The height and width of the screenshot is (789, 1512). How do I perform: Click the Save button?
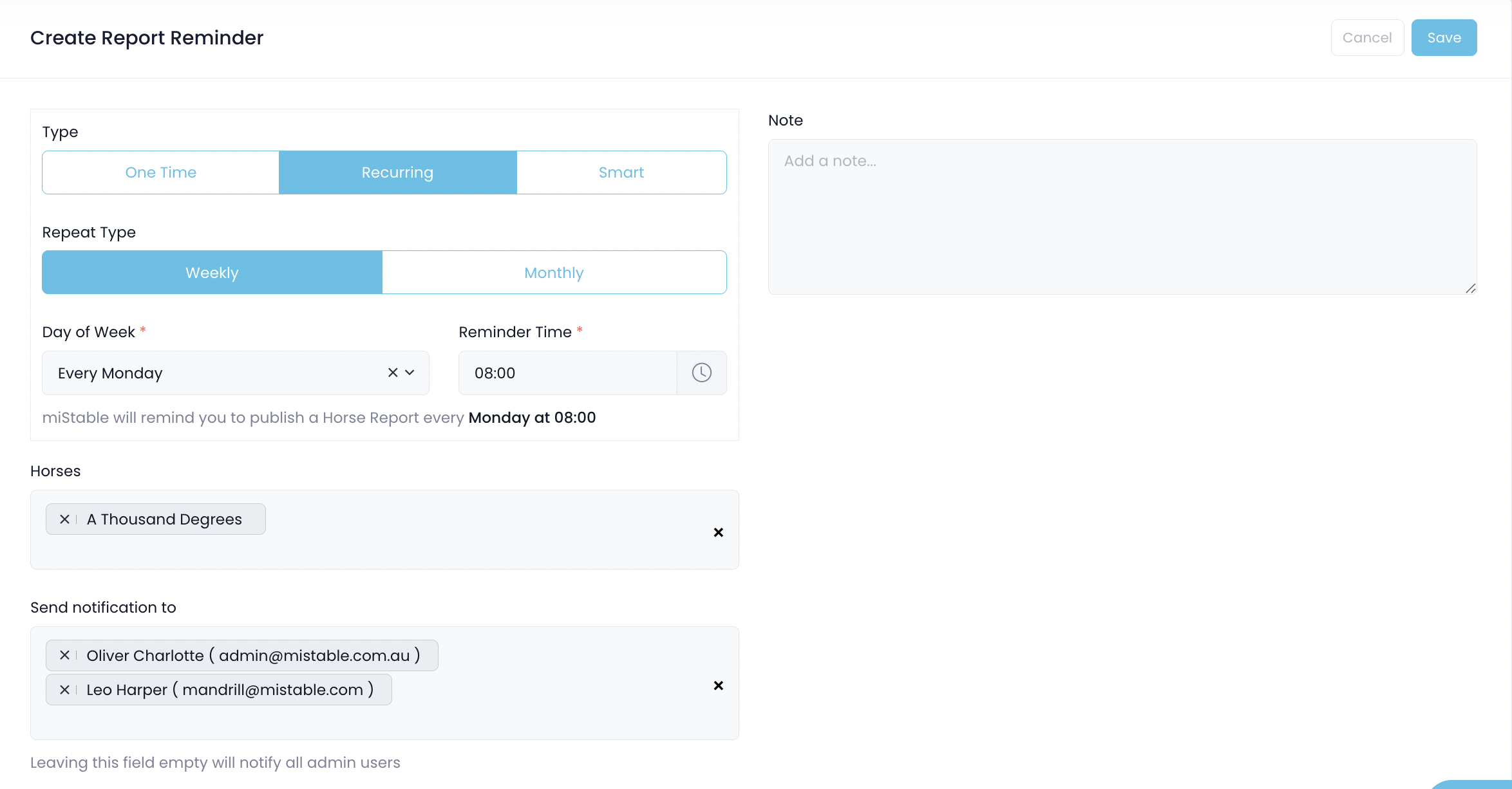click(x=1444, y=38)
